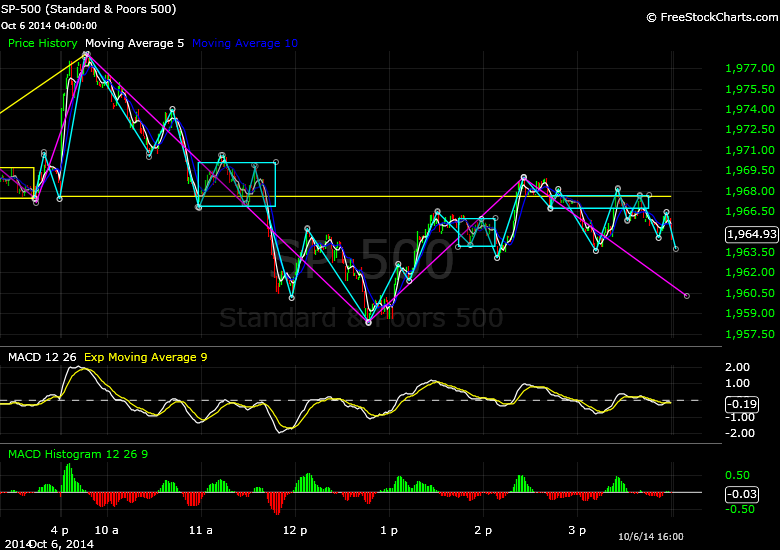Screen dimensions: 780x550
Task: Select the Moving Average 10 legend label
Action: pos(244,44)
